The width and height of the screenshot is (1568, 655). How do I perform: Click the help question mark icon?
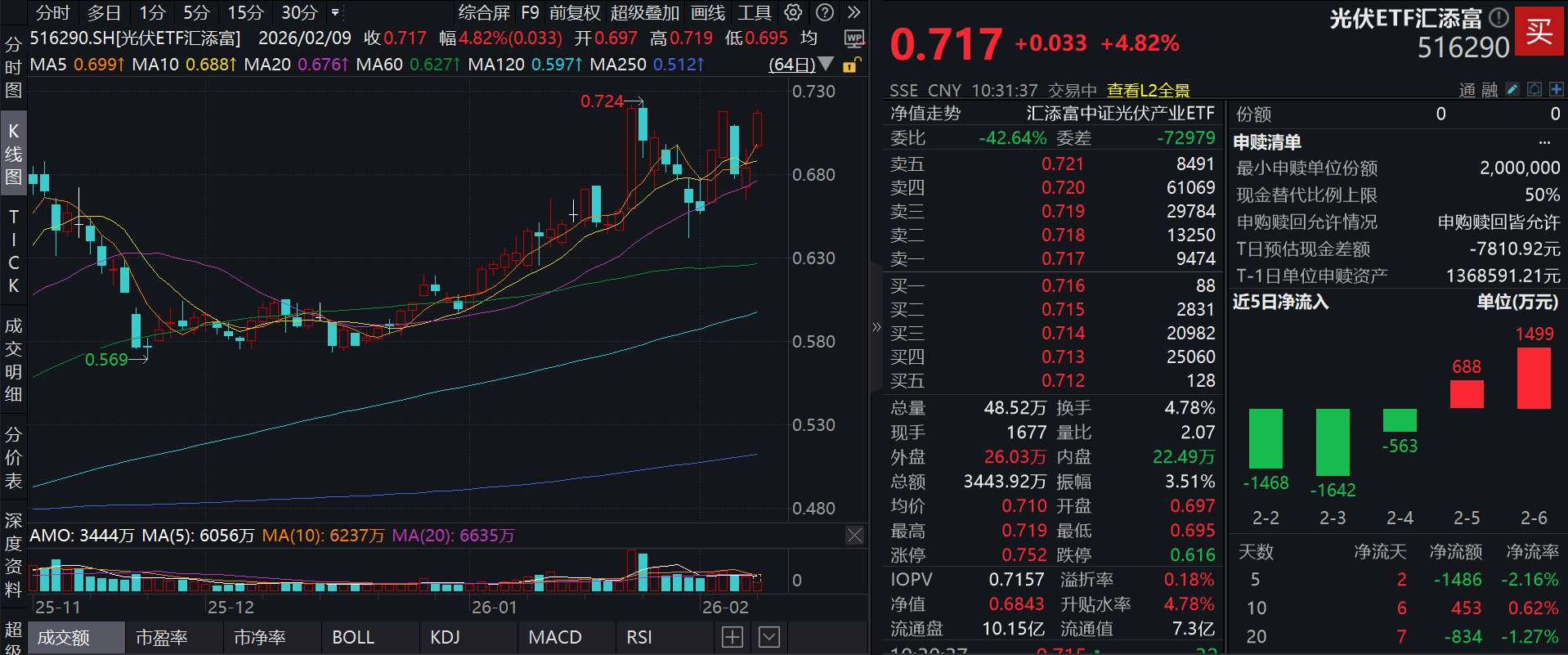coord(825,12)
